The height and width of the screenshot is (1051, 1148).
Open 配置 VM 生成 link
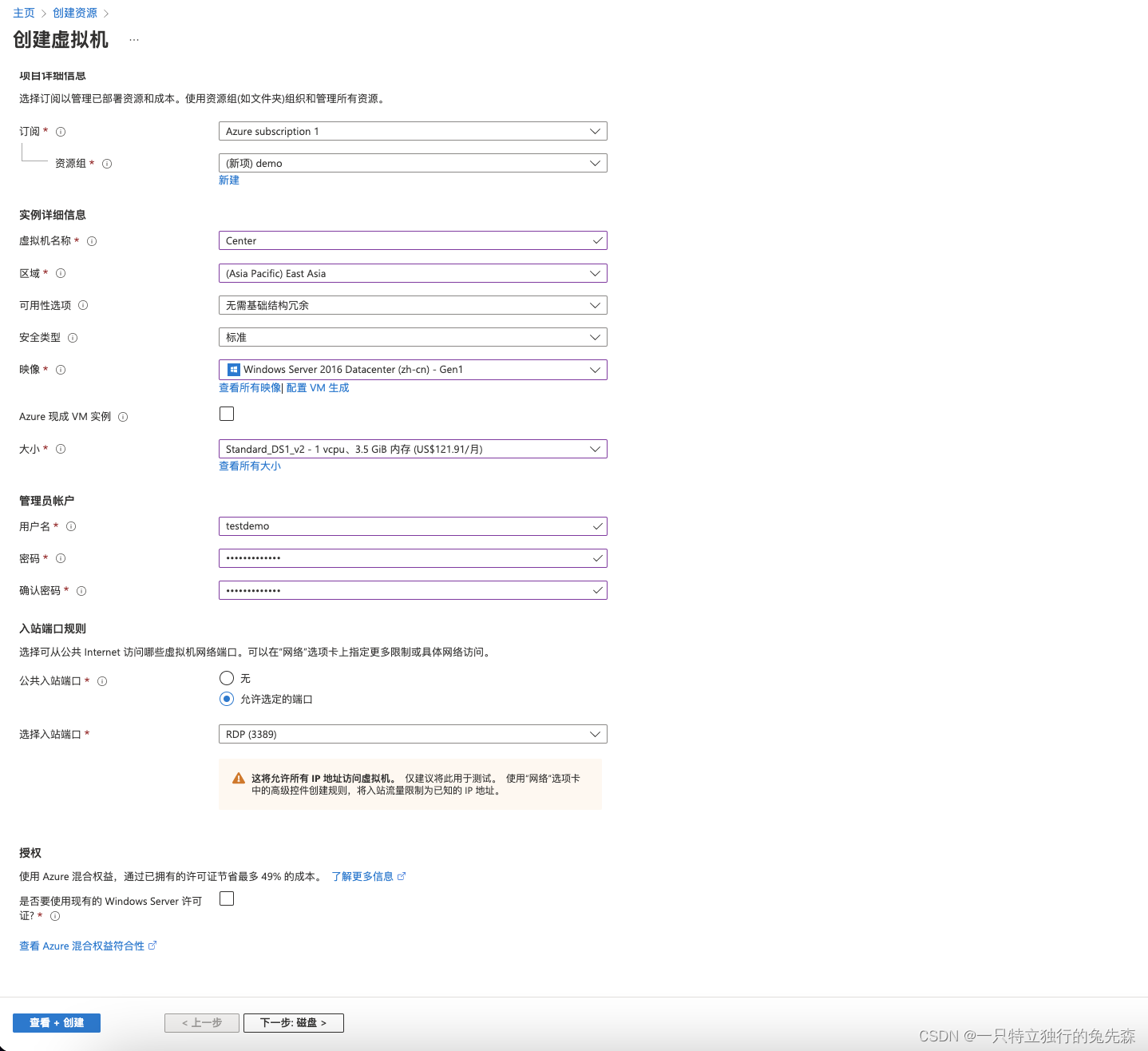pyautogui.click(x=318, y=387)
